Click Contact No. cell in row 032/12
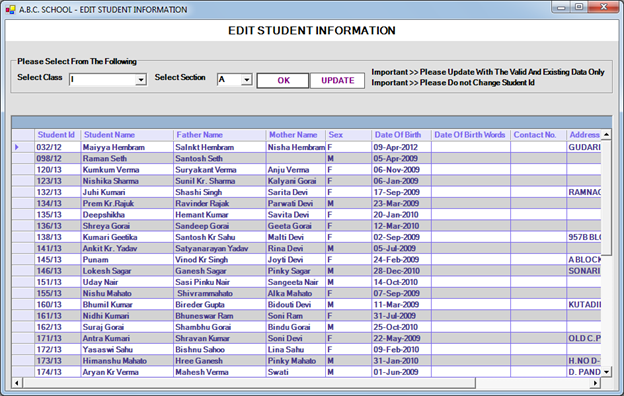Image resolution: width=624 pixels, height=396 pixels. (538, 147)
